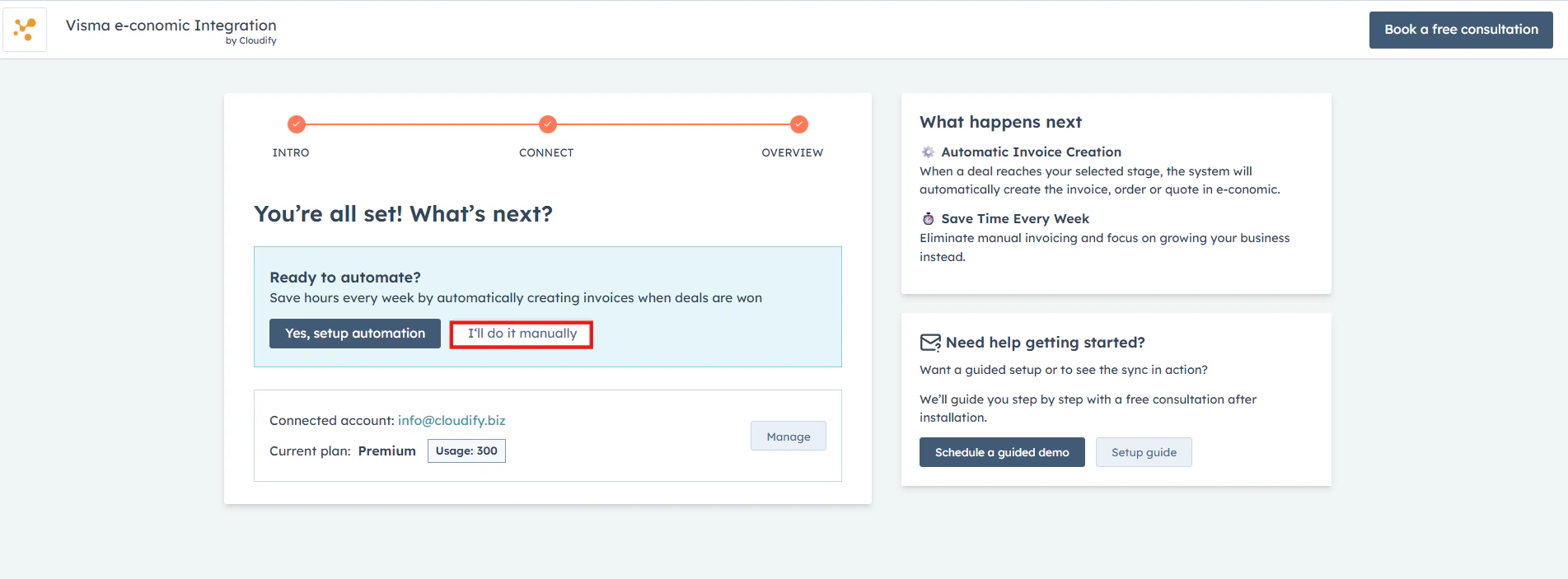This screenshot has width=1568, height=579.
Task: Open the Setup guide
Action: click(1144, 452)
